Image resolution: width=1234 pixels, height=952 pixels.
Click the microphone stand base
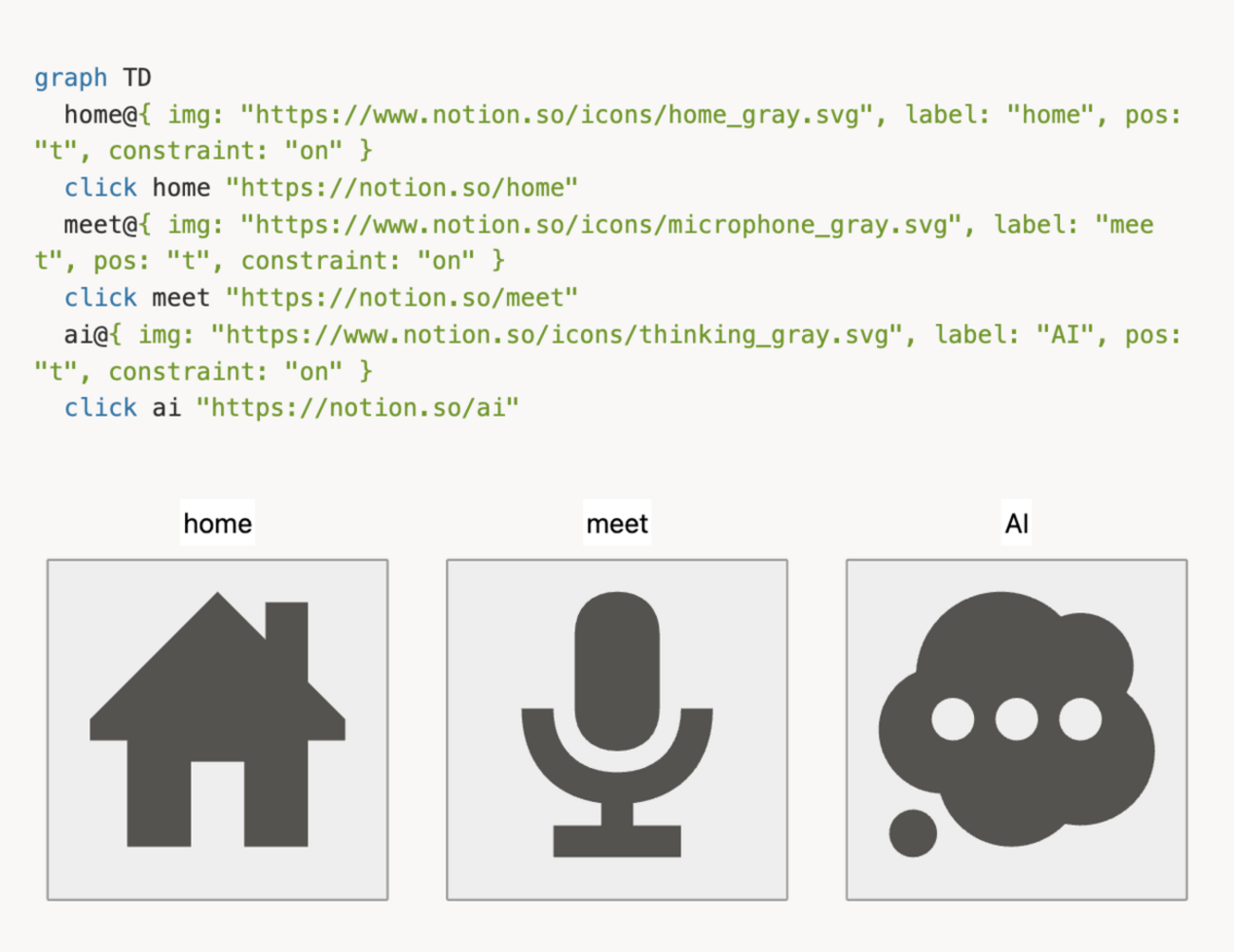coord(617,840)
